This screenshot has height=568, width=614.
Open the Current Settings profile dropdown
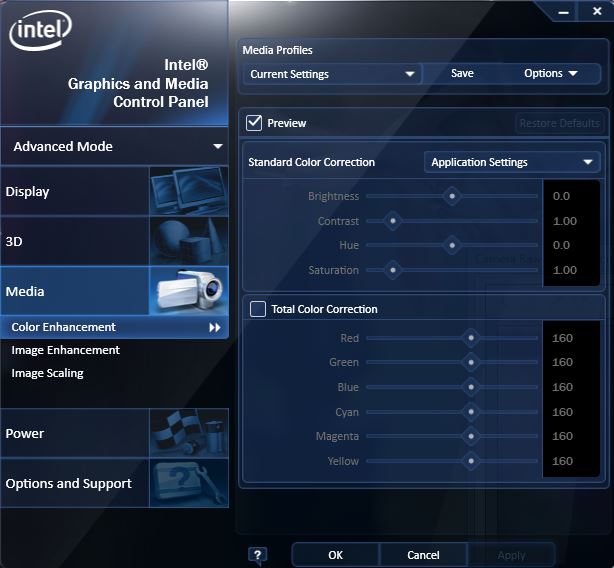332,74
